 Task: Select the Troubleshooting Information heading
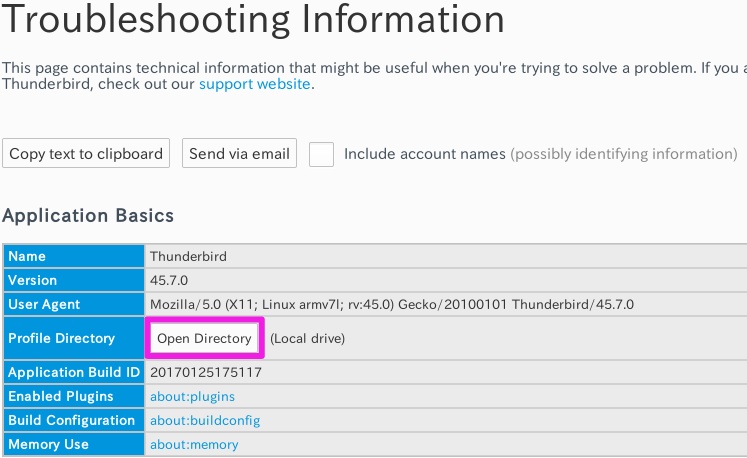click(x=253, y=19)
